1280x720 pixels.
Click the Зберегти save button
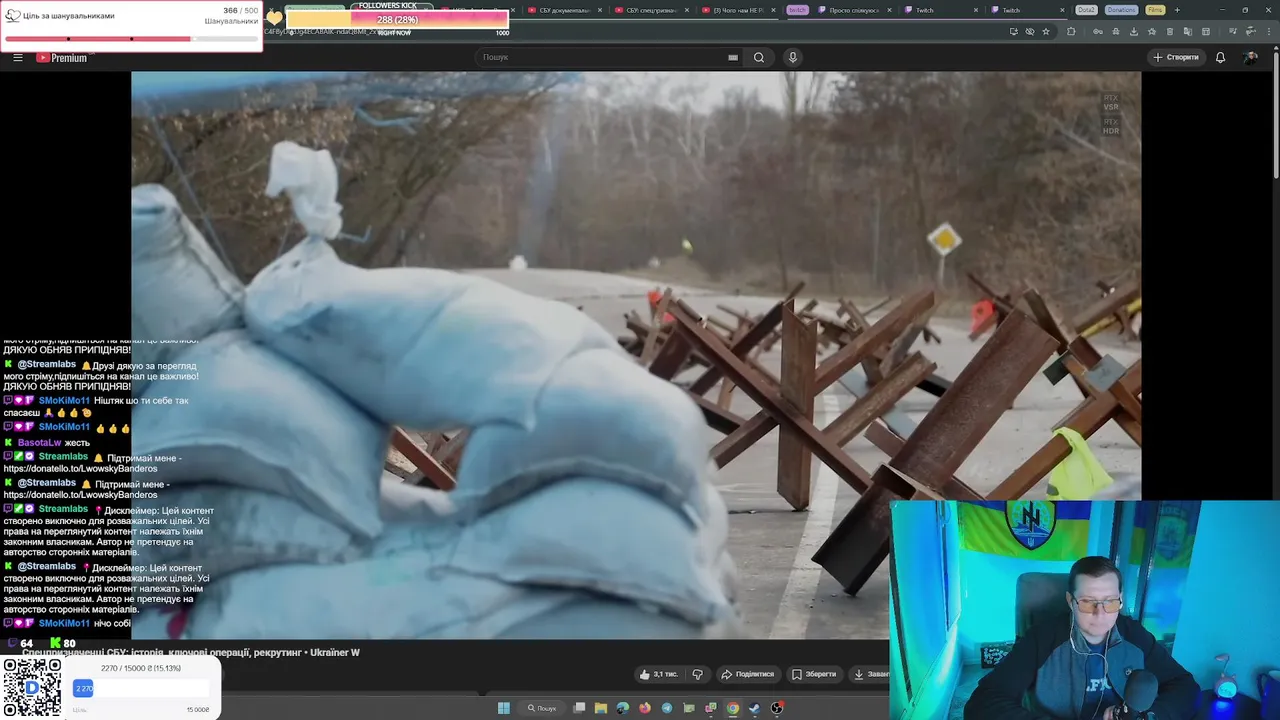[x=814, y=674]
